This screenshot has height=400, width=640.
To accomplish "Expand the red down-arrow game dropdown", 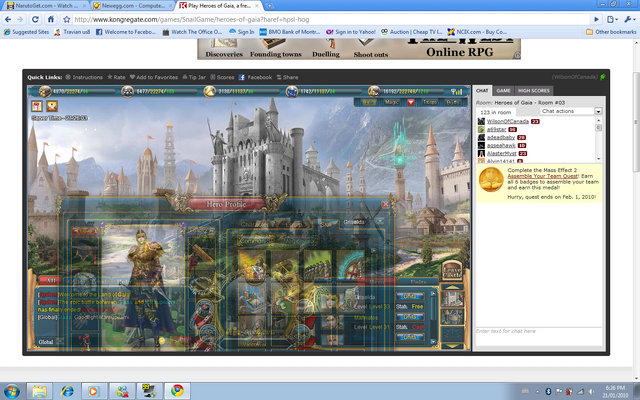I will coord(411,102).
